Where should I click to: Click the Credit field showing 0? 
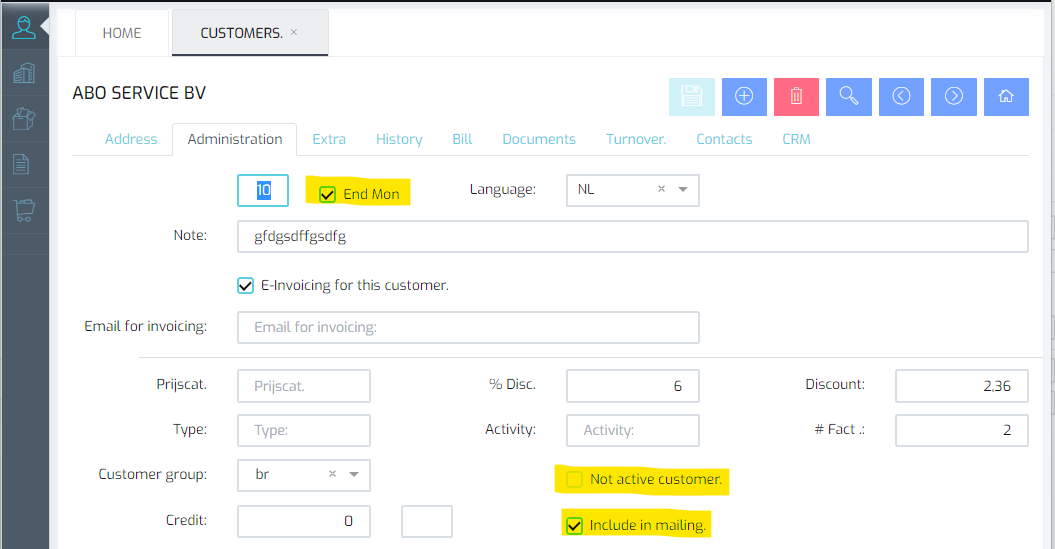303,521
